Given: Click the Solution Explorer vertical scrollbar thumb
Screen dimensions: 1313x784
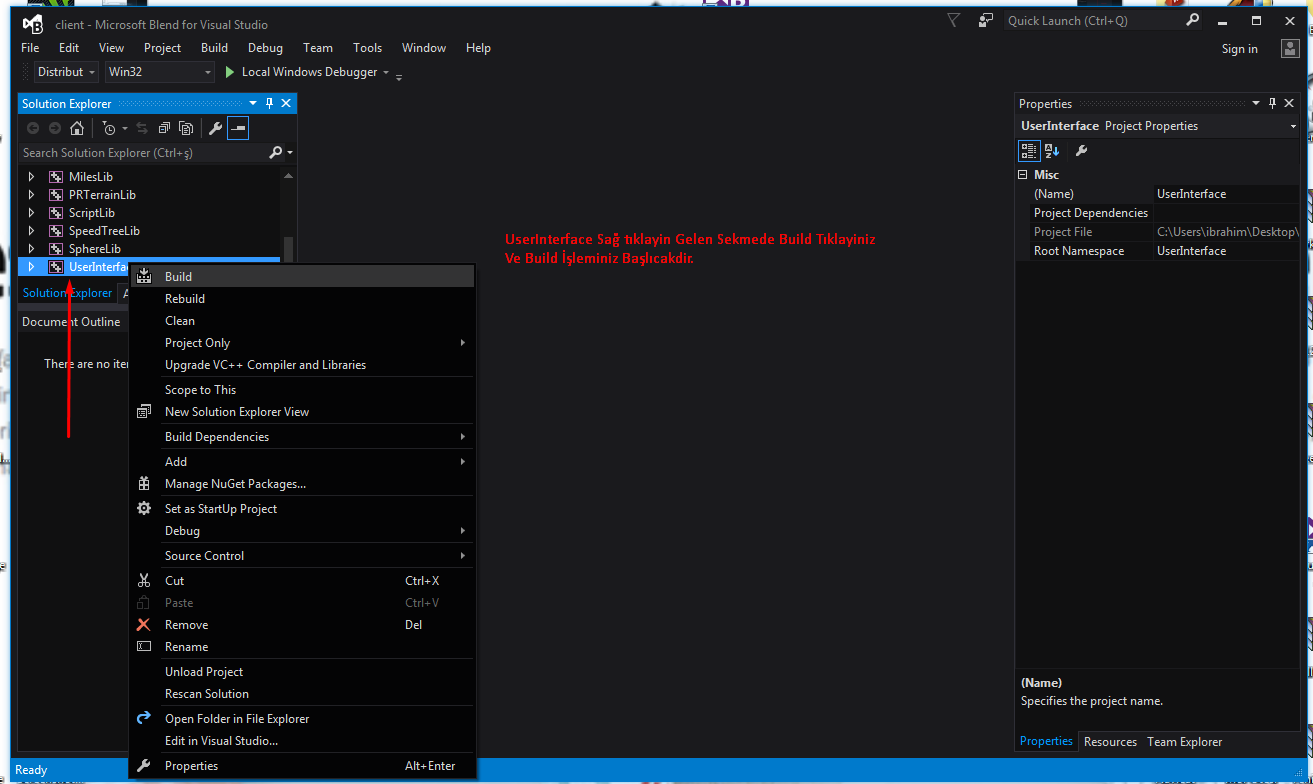Looking at the screenshot, I should click(x=289, y=249).
